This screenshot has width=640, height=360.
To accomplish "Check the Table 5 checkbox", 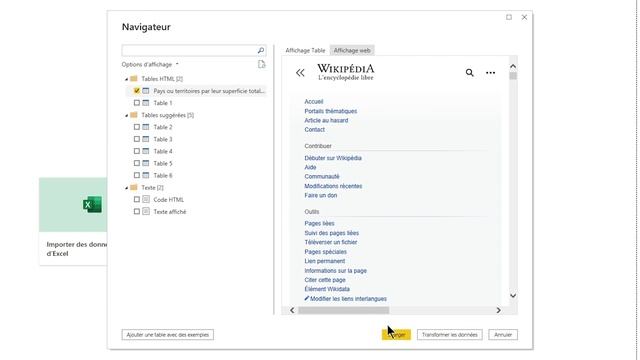I will [137, 163].
